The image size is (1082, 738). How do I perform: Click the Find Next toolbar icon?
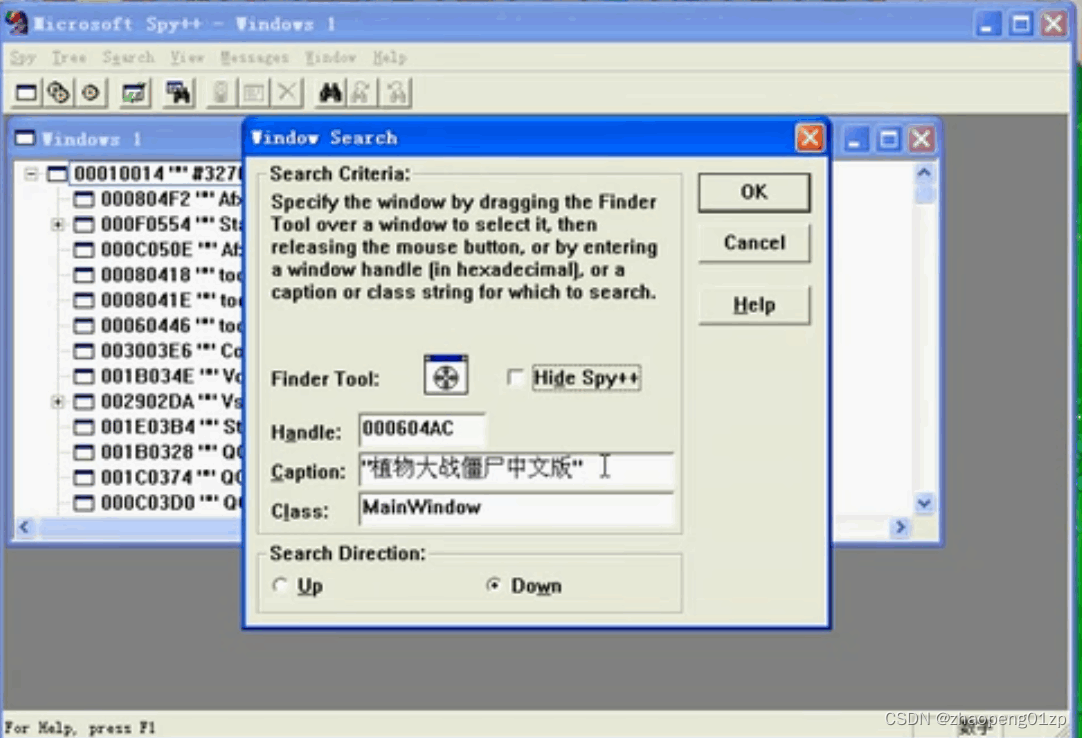tap(362, 93)
